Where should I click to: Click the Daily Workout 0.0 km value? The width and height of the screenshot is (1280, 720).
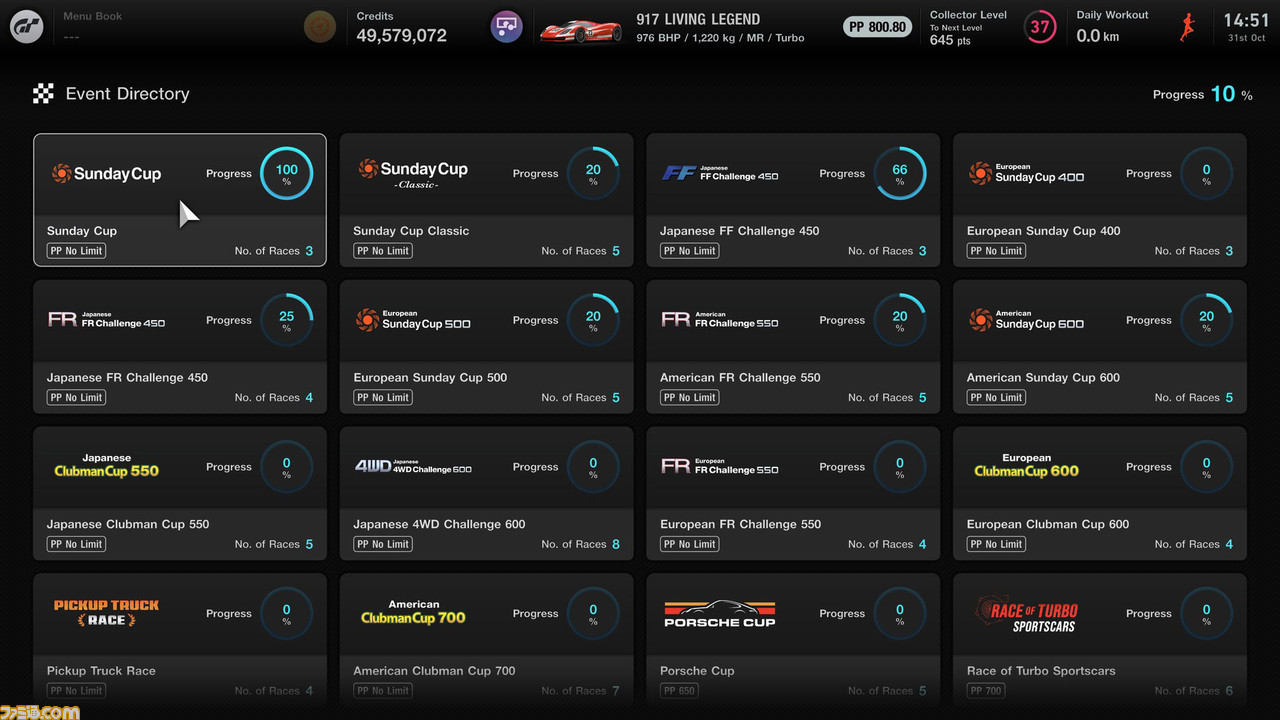pyautogui.click(x=1097, y=36)
